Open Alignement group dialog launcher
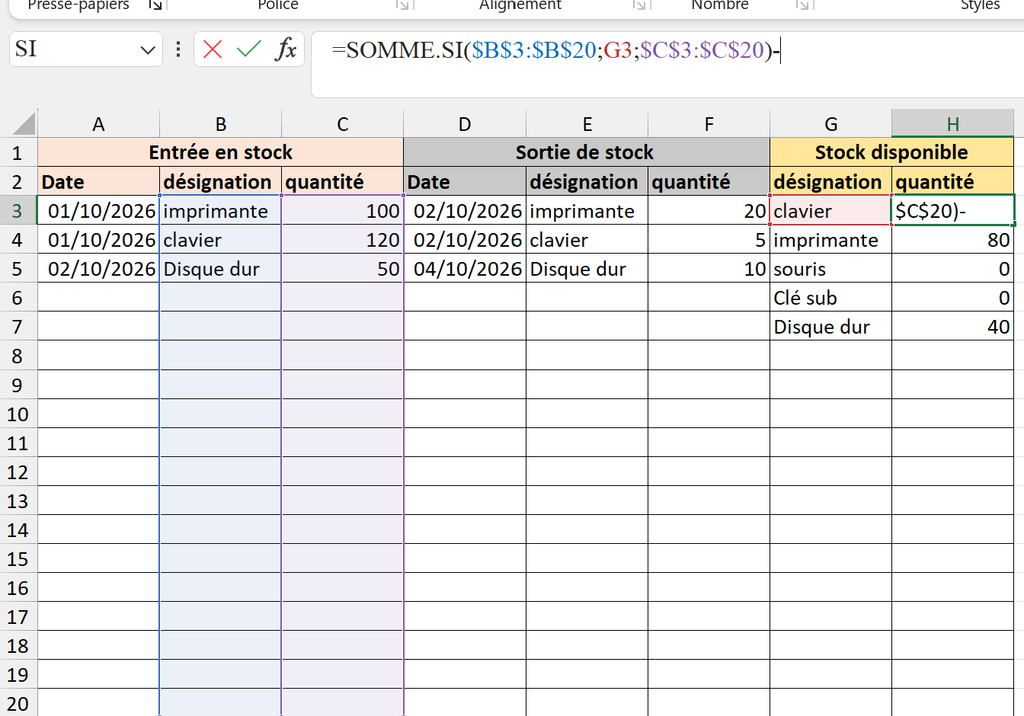Screen dimensions: 1024x716 641,5
